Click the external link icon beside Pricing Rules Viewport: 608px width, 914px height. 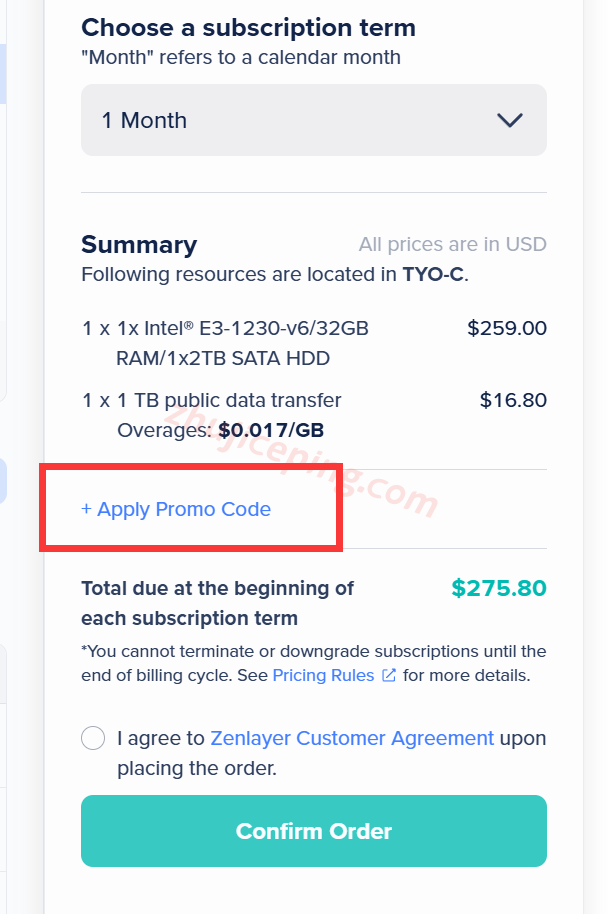(x=389, y=675)
